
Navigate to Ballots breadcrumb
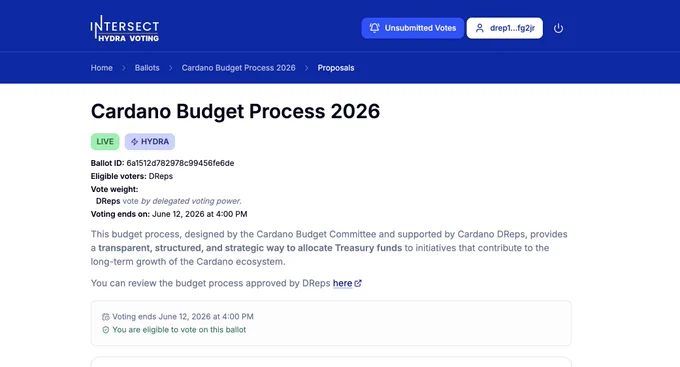pyautogui.click(x=147, y=68)
